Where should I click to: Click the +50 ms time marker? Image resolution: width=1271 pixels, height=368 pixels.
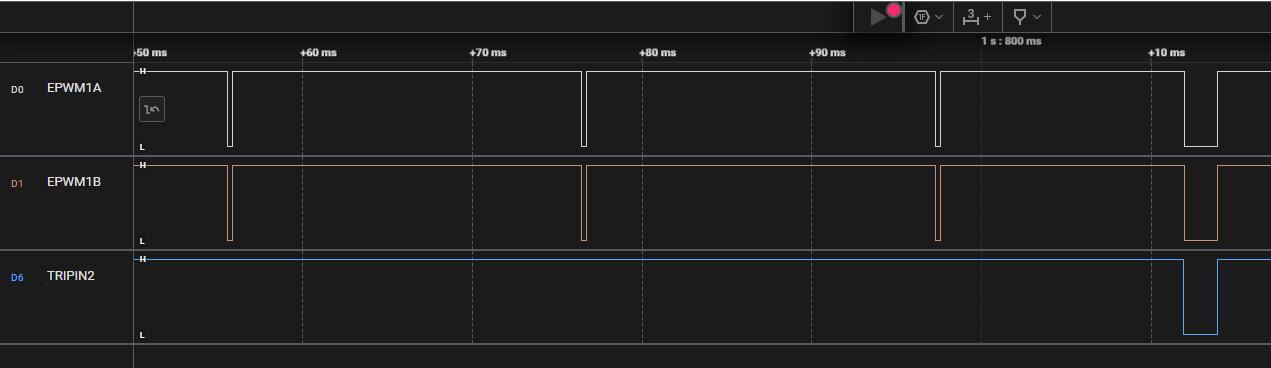150,52
